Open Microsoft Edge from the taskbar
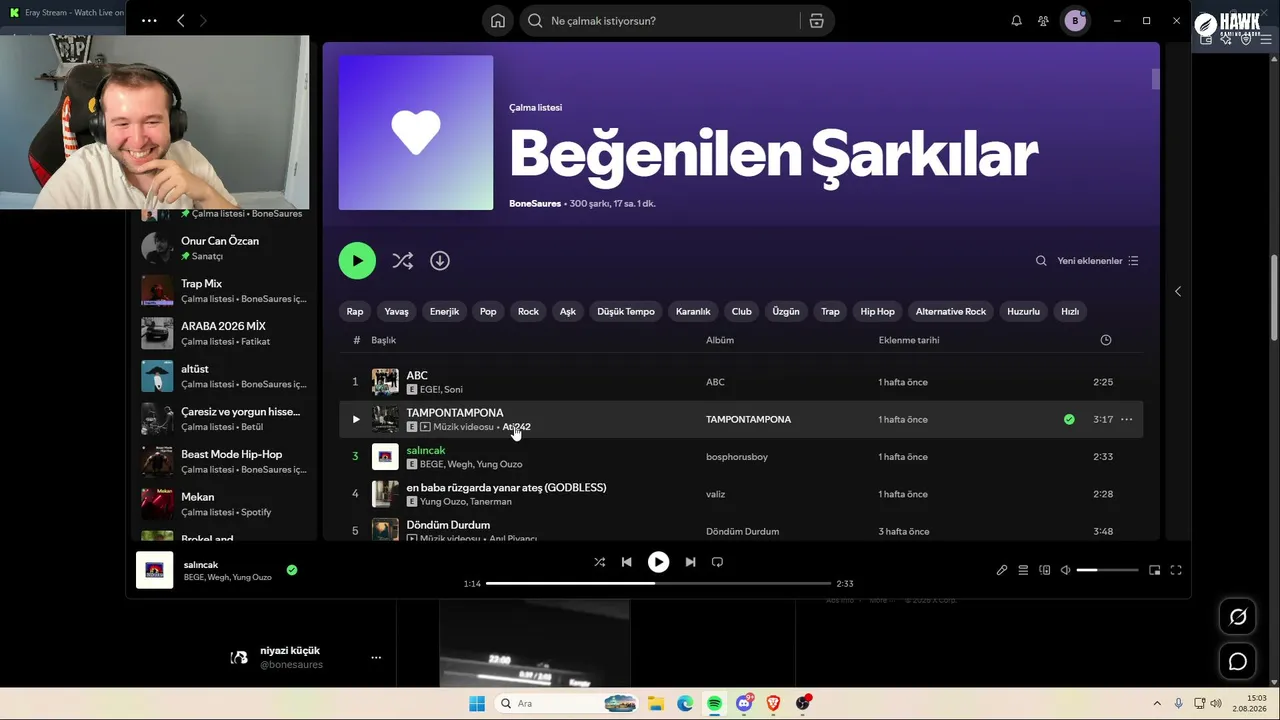Image resolution: width=1280 pixels, height=720 pixels. tap(685, 703)
